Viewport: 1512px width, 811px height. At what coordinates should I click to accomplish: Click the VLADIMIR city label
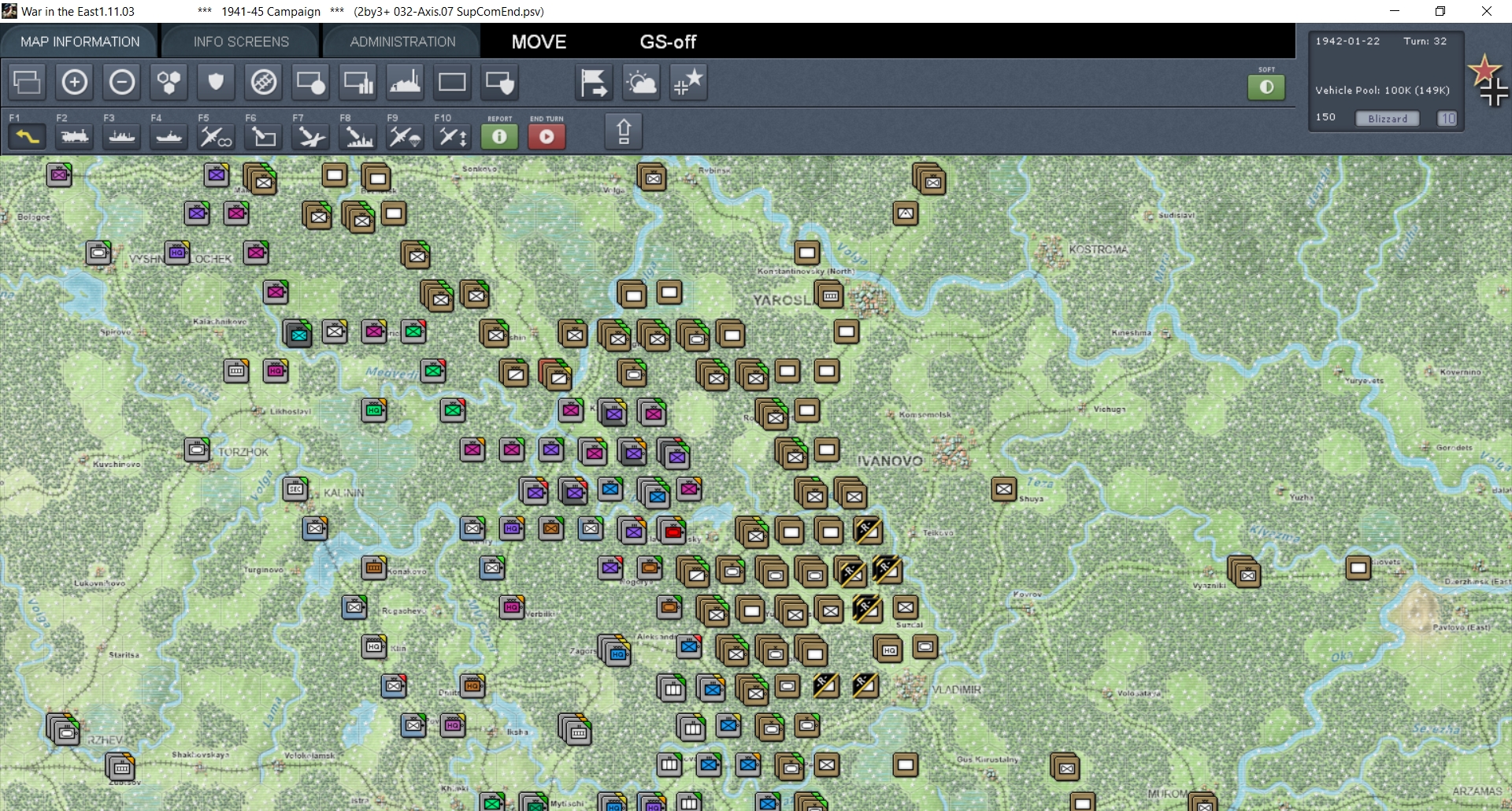coord(957,690)
